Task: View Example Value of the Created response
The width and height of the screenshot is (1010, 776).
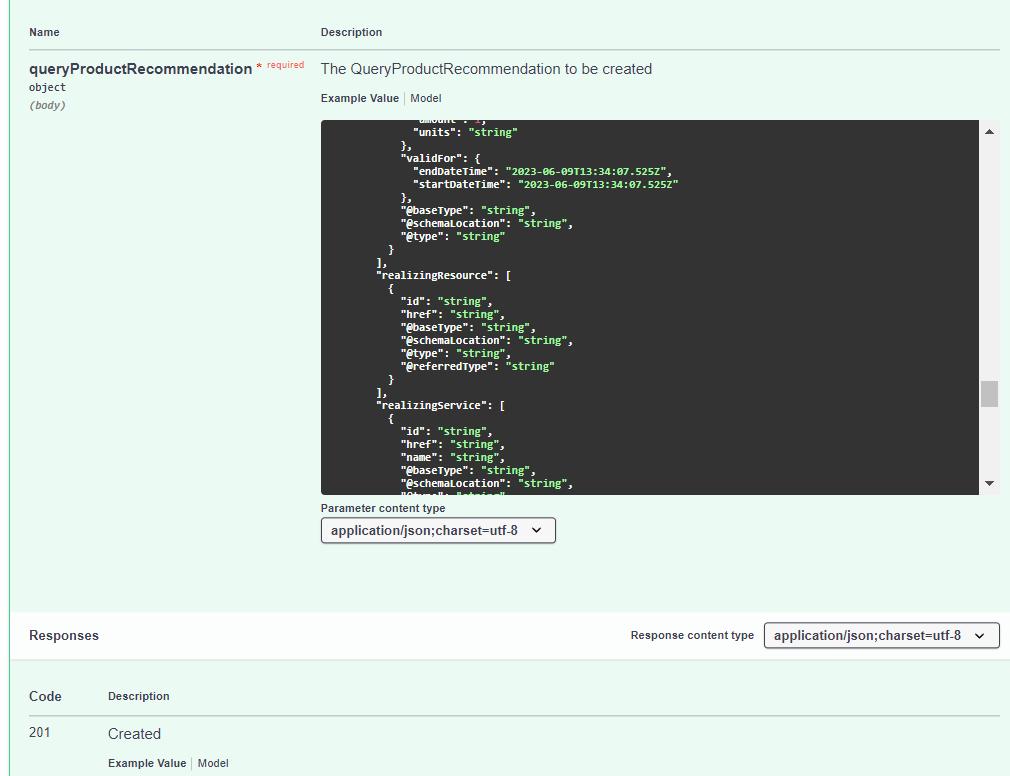Action: (147, 763)
